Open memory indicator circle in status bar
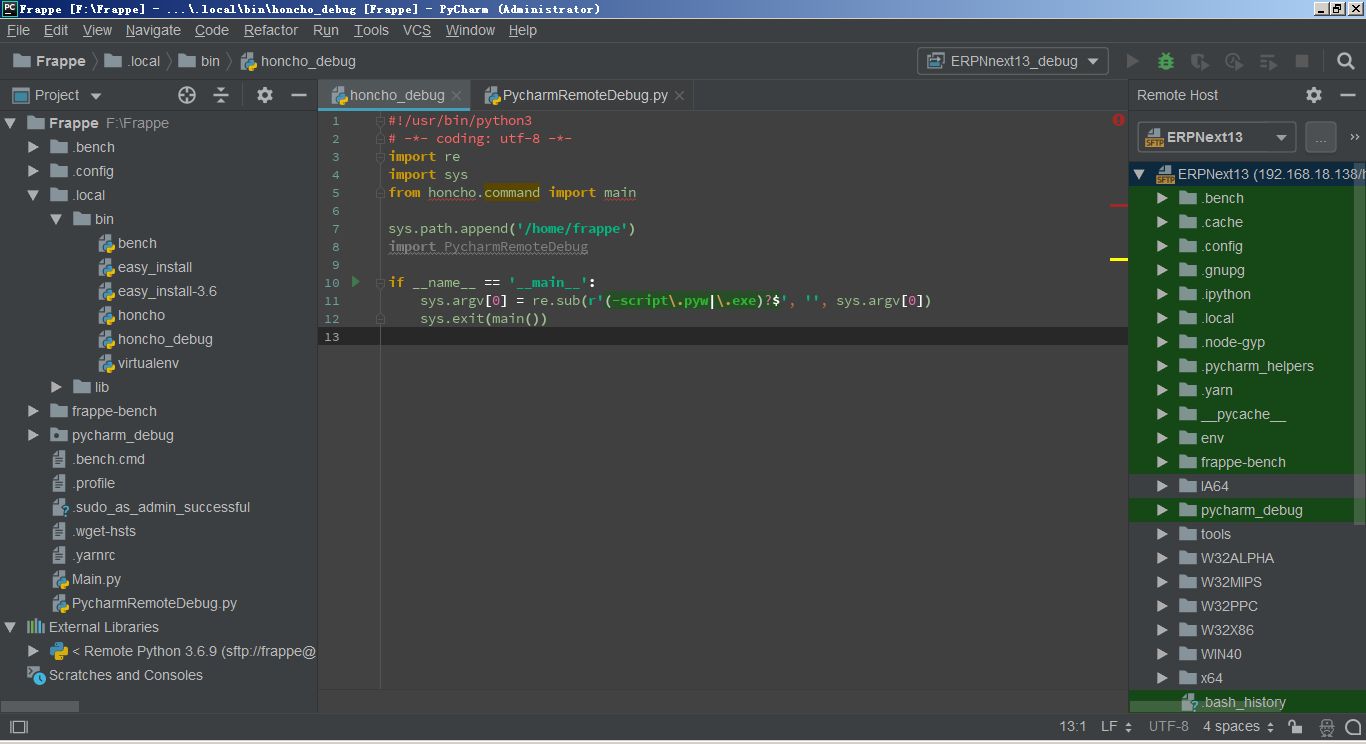 (1352, 727)
